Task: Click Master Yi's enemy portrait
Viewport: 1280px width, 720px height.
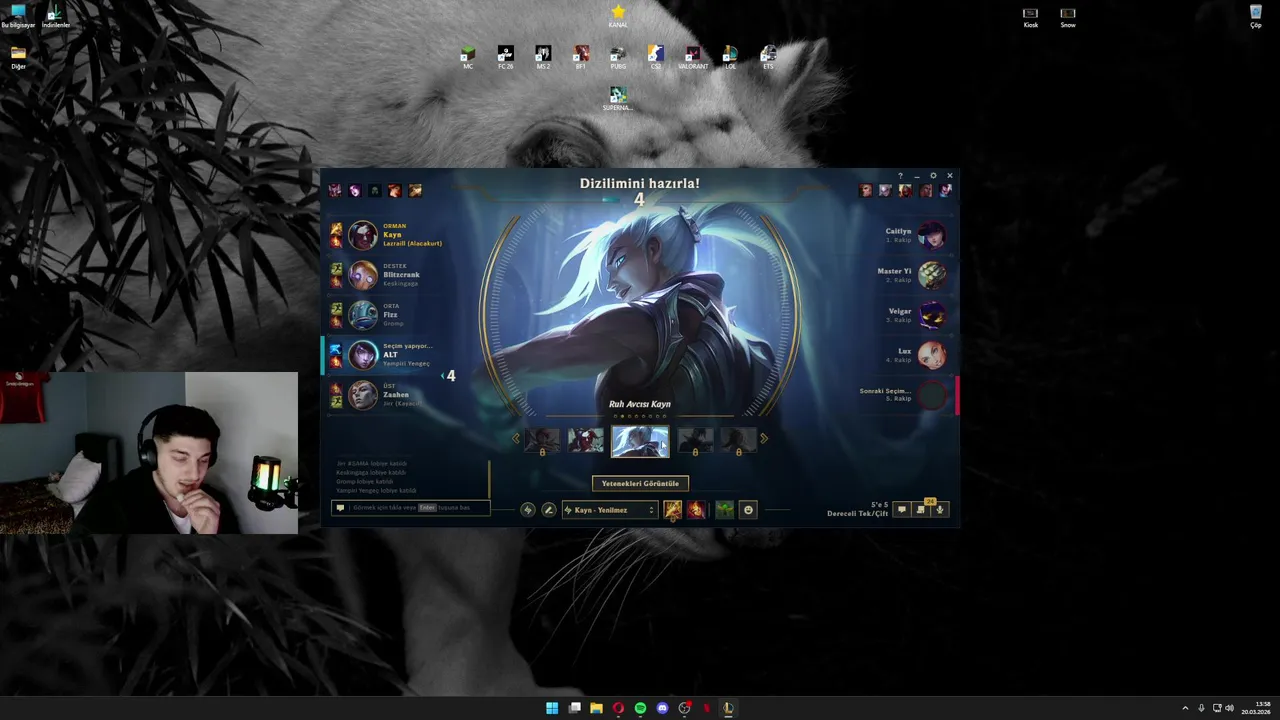Action: 932,275
